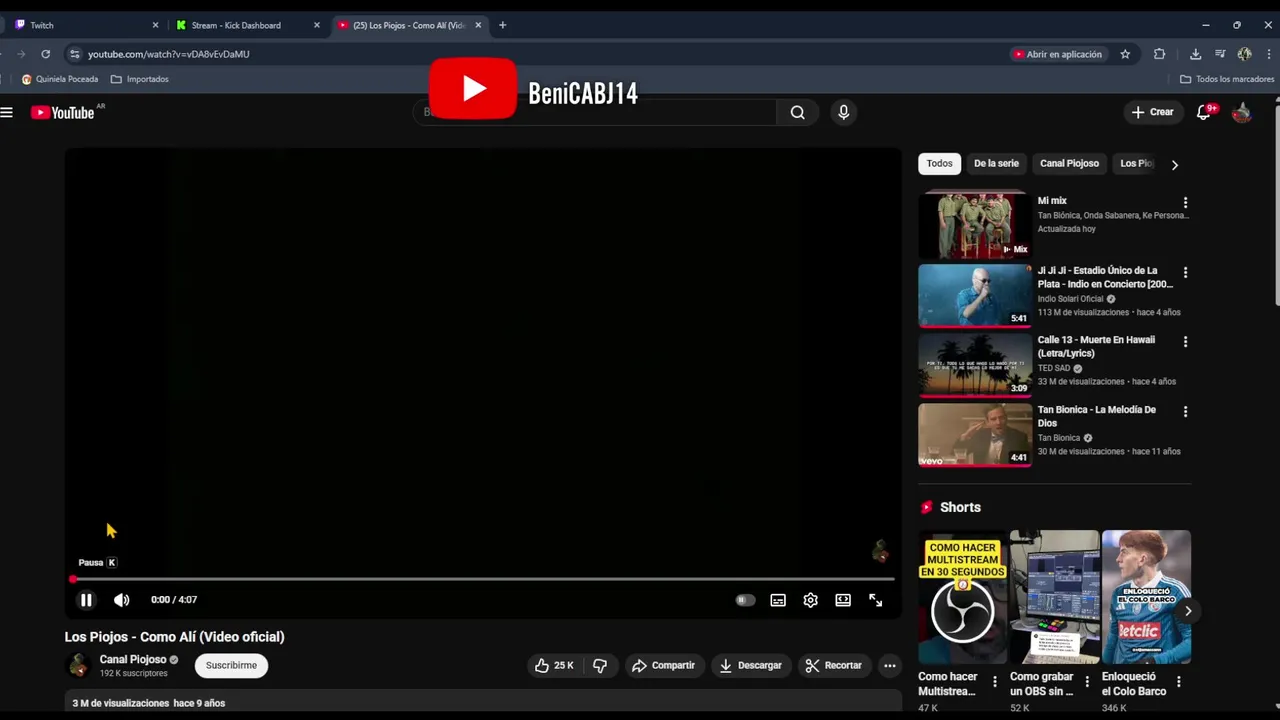1280x720 pixels.
Task: Open Ji Ji Ji Estadio Único video
Action: [975, 295]
